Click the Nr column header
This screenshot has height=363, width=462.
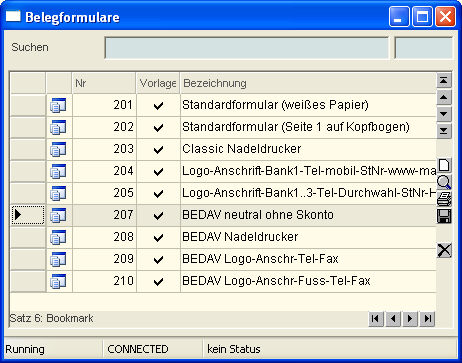point(104,83)
